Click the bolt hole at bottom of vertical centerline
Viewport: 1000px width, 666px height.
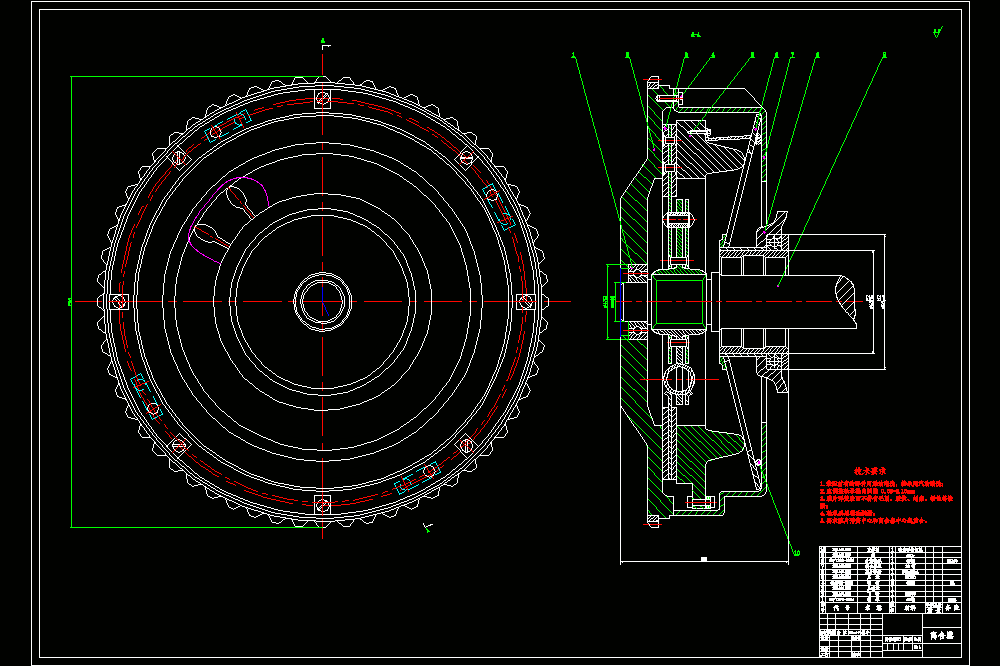point(323,505)
